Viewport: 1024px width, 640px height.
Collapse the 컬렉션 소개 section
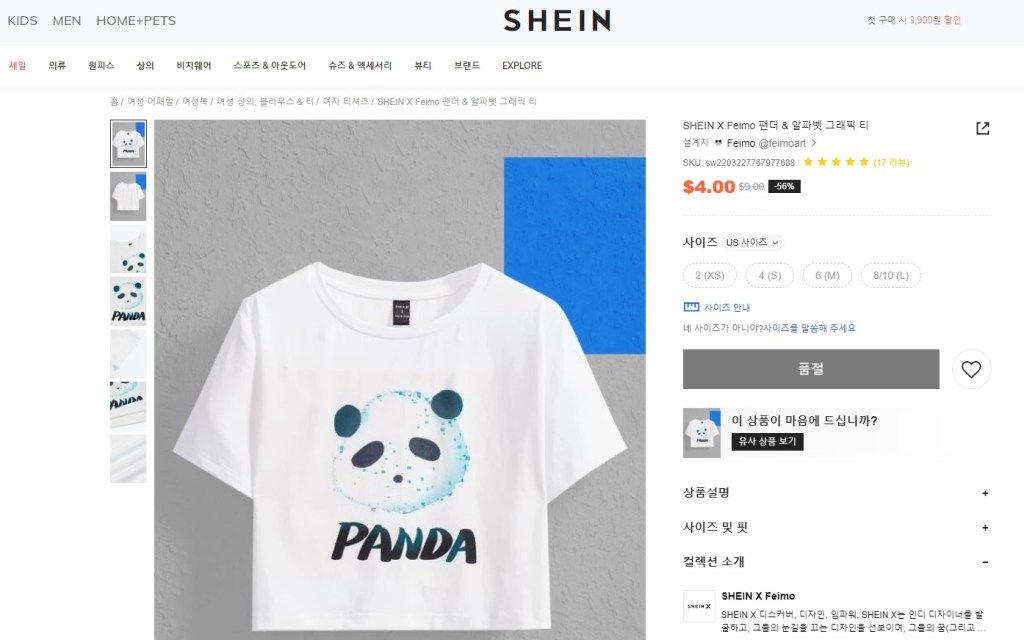pos(837,562)
